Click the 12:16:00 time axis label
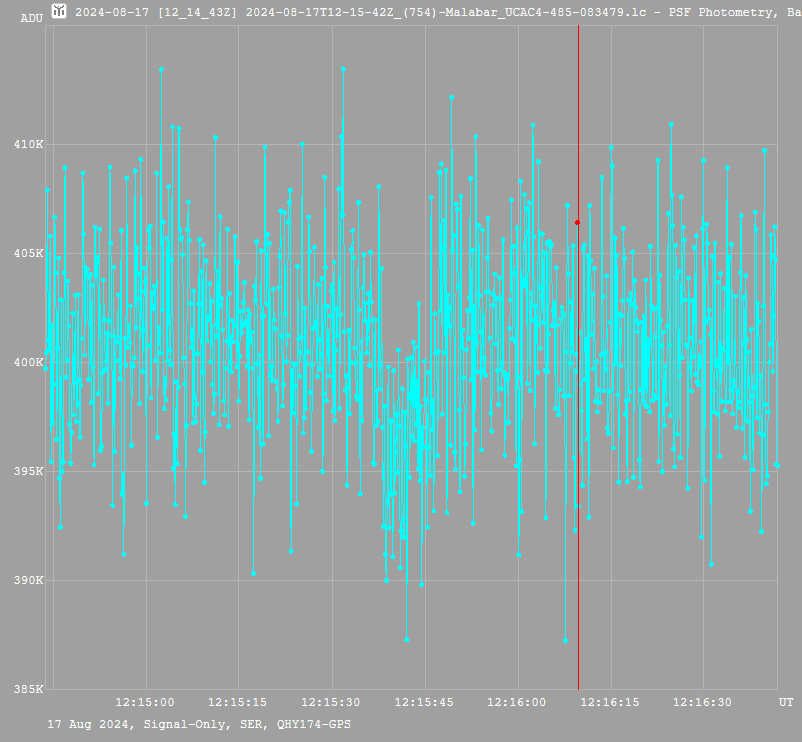The image size is (802, 742). (x=517, y=702)
